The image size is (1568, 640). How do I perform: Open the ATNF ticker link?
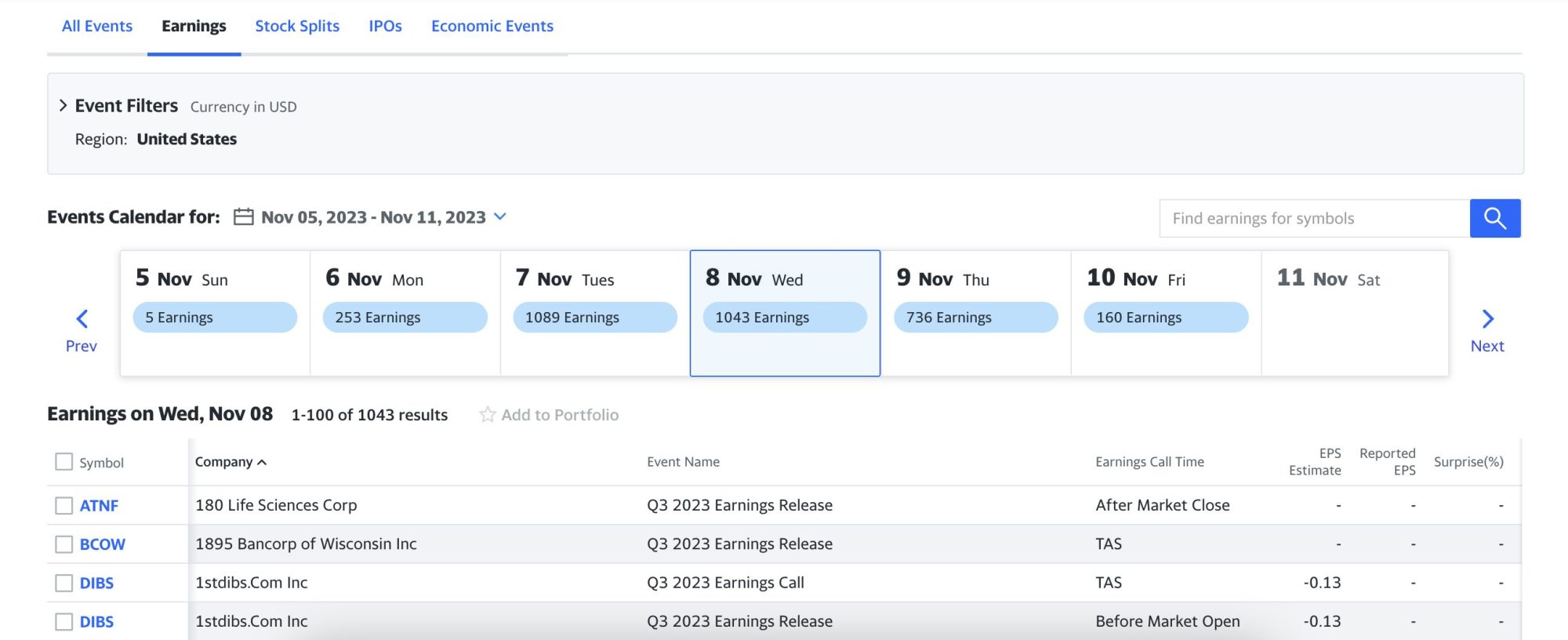point(99,506)
